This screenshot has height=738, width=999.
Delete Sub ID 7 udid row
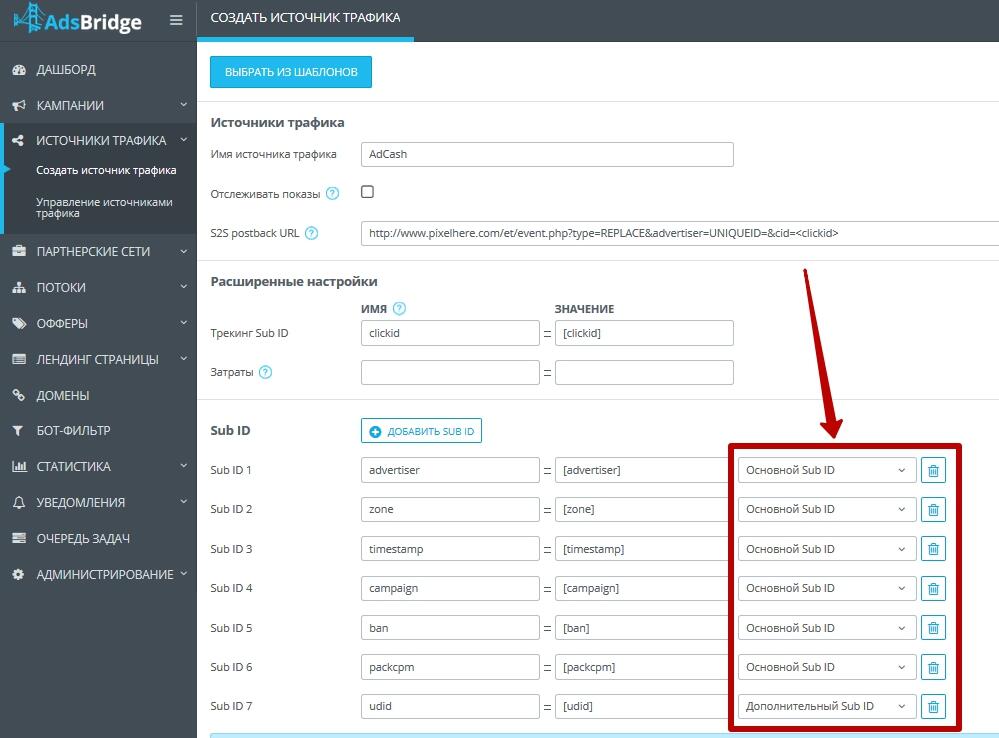933,706
